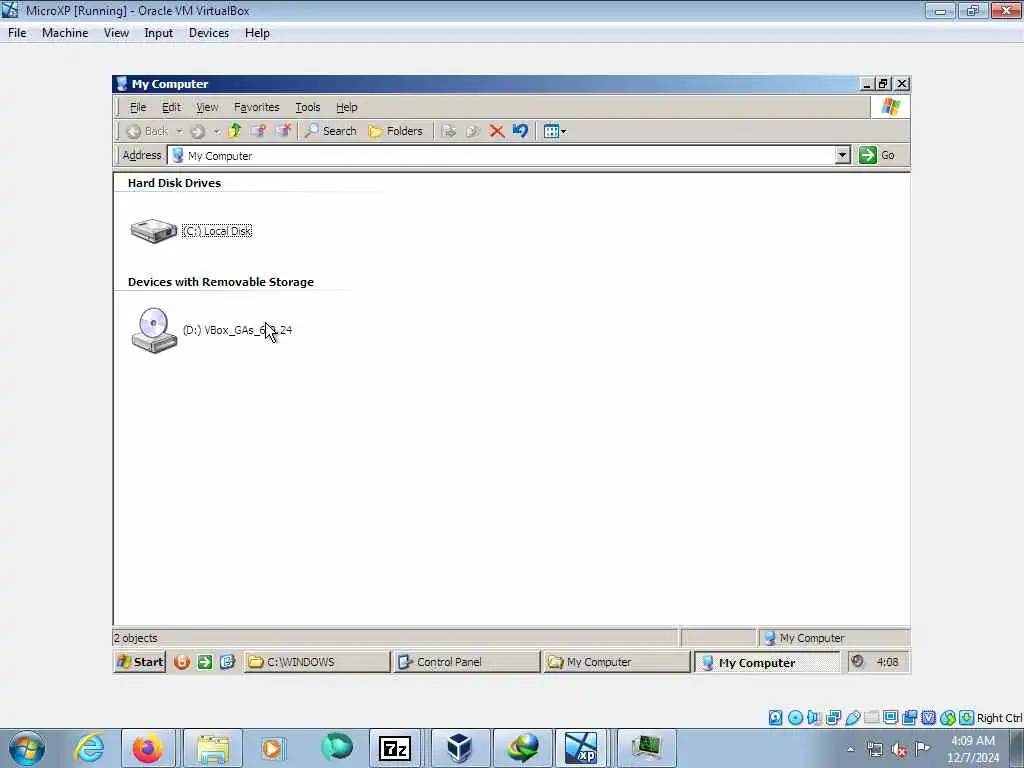Select the (D:) VBox_GAs CD drive icon

coord(154,330)
